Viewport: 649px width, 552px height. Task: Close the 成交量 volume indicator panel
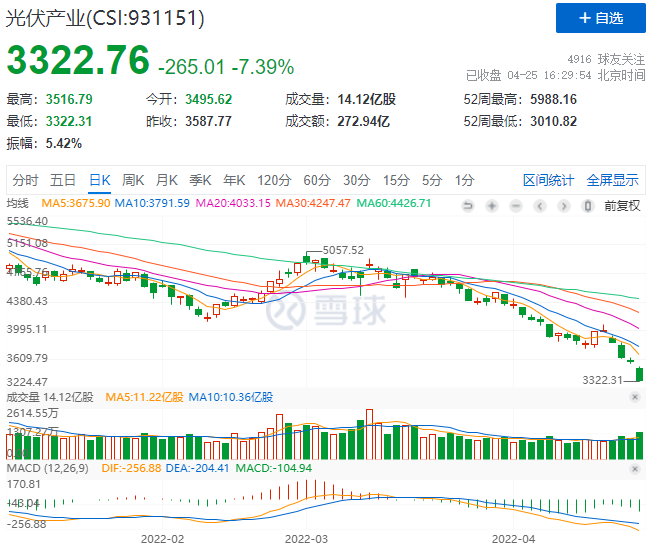634,397
